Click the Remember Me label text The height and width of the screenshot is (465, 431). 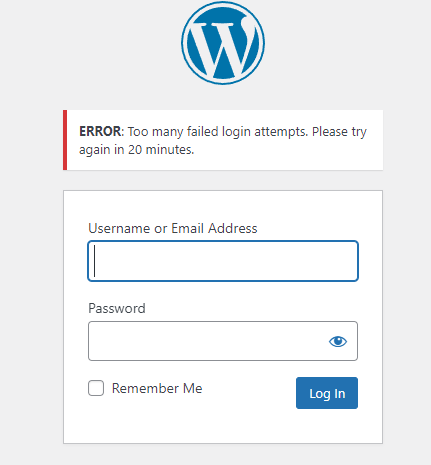click(x=157, y=388)
